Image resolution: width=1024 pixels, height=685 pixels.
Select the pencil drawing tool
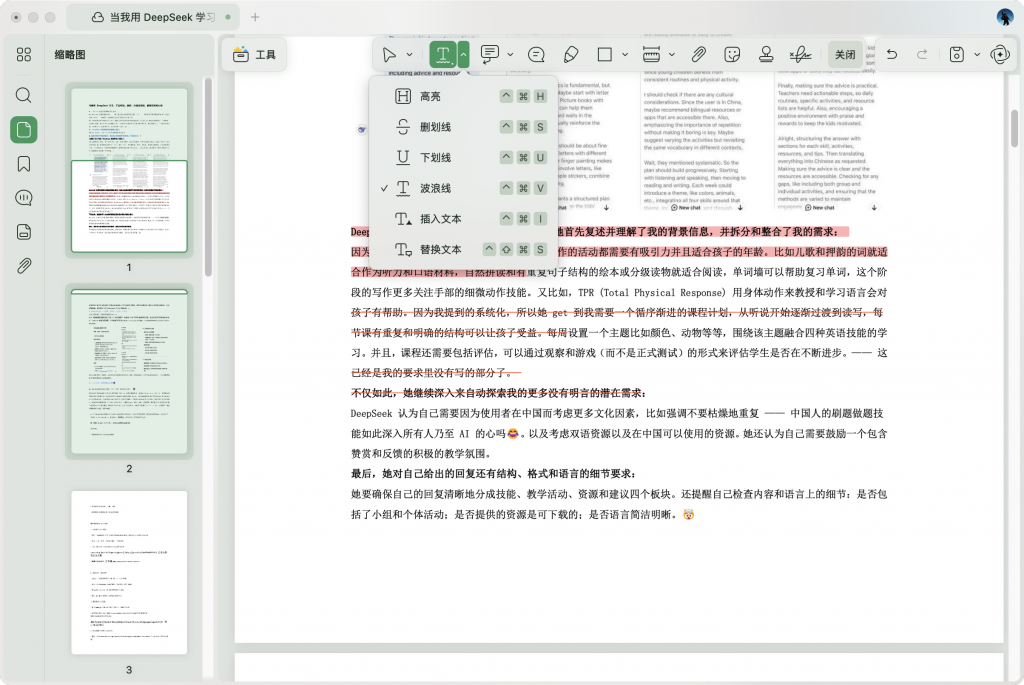pos(571,55)
